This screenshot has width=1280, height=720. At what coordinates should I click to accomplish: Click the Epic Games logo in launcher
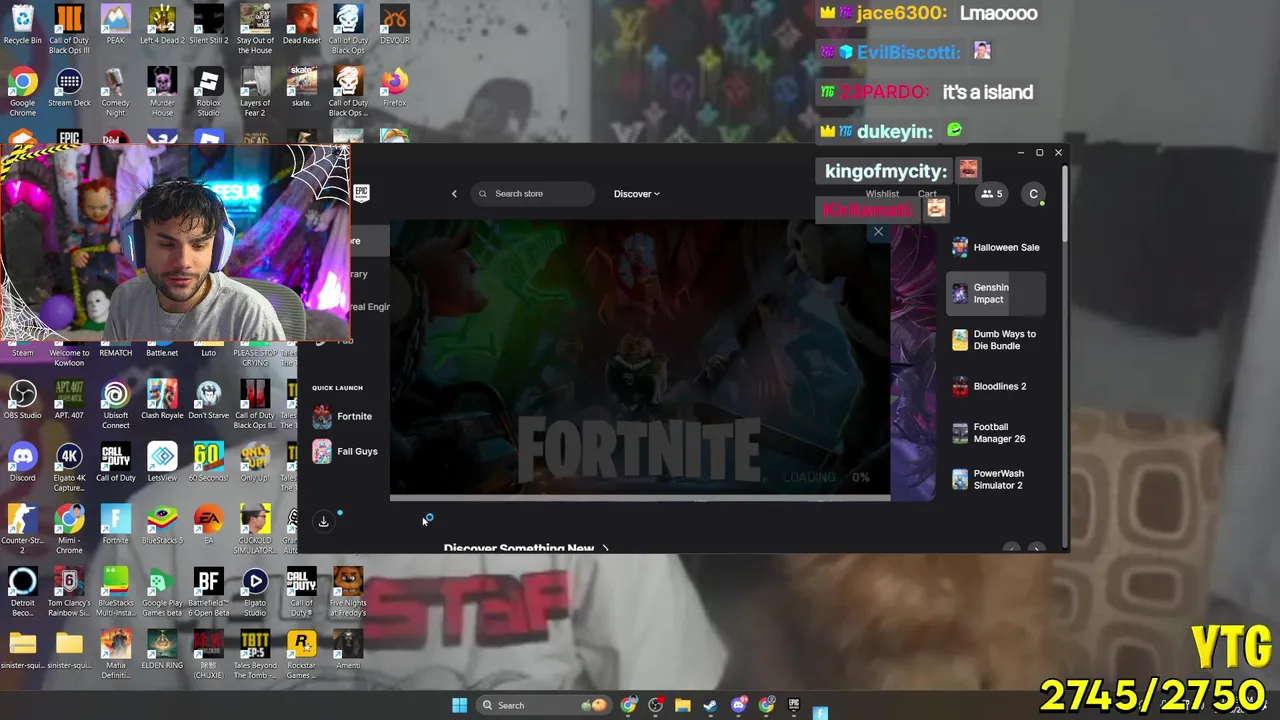(x=362, y=193)
